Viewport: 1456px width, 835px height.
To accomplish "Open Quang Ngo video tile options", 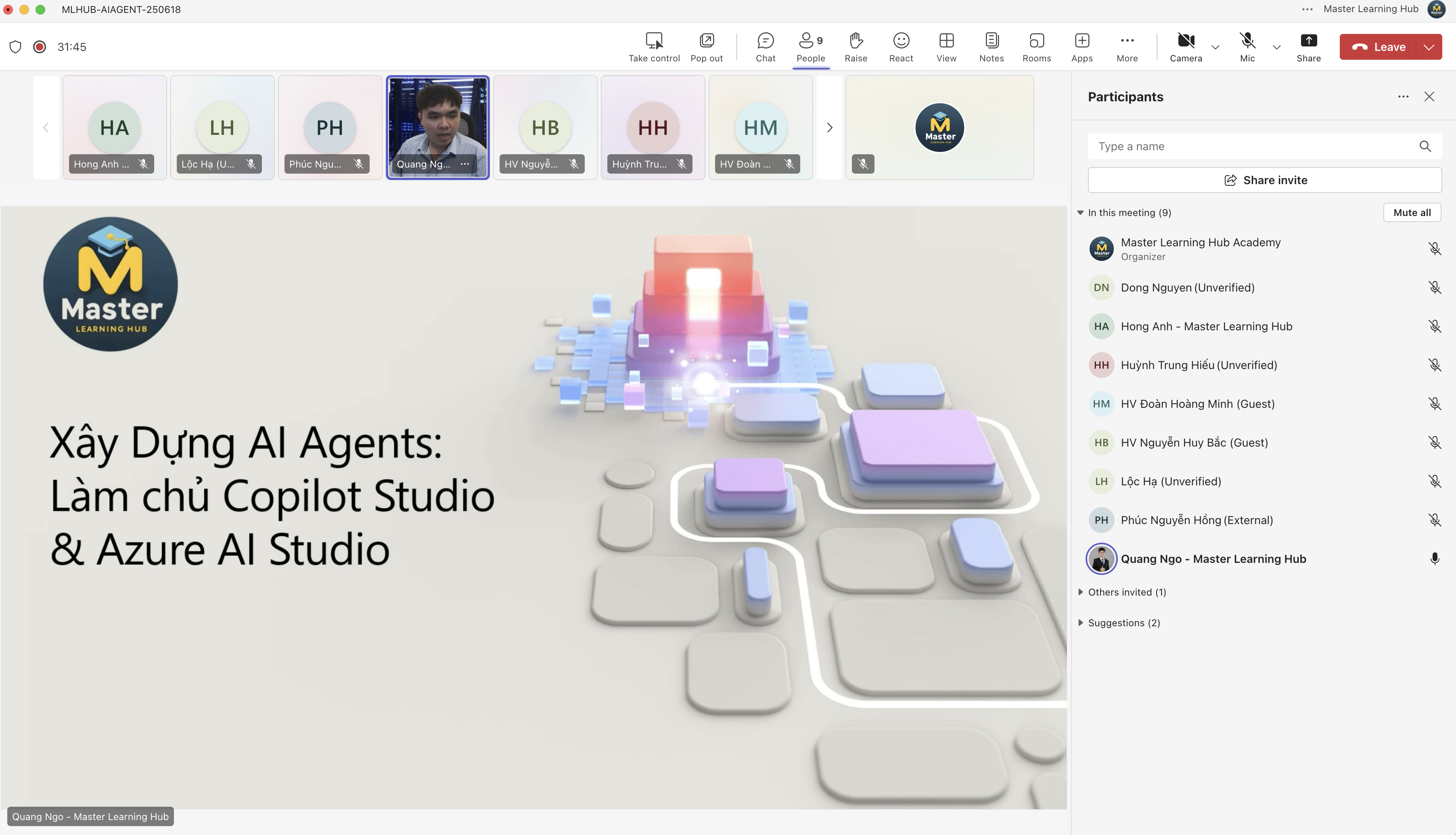I will (465, 164).
